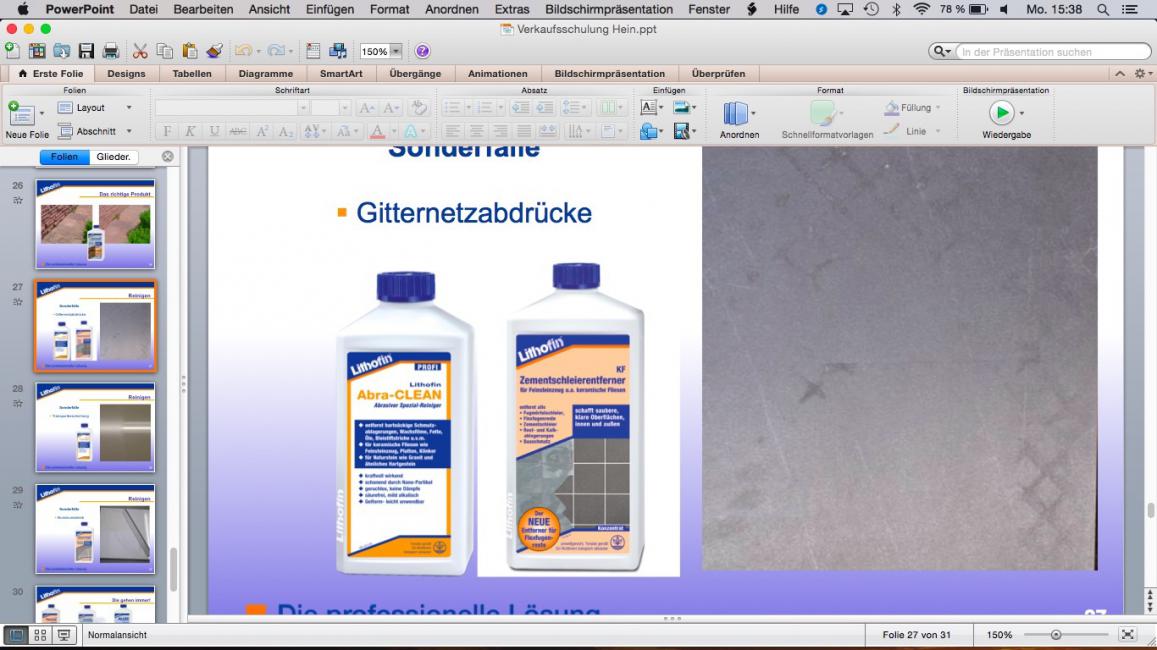Open Spotlight search in menu bar
The height and width of the screenshot is (650, 1157).
coord(1102,10)
